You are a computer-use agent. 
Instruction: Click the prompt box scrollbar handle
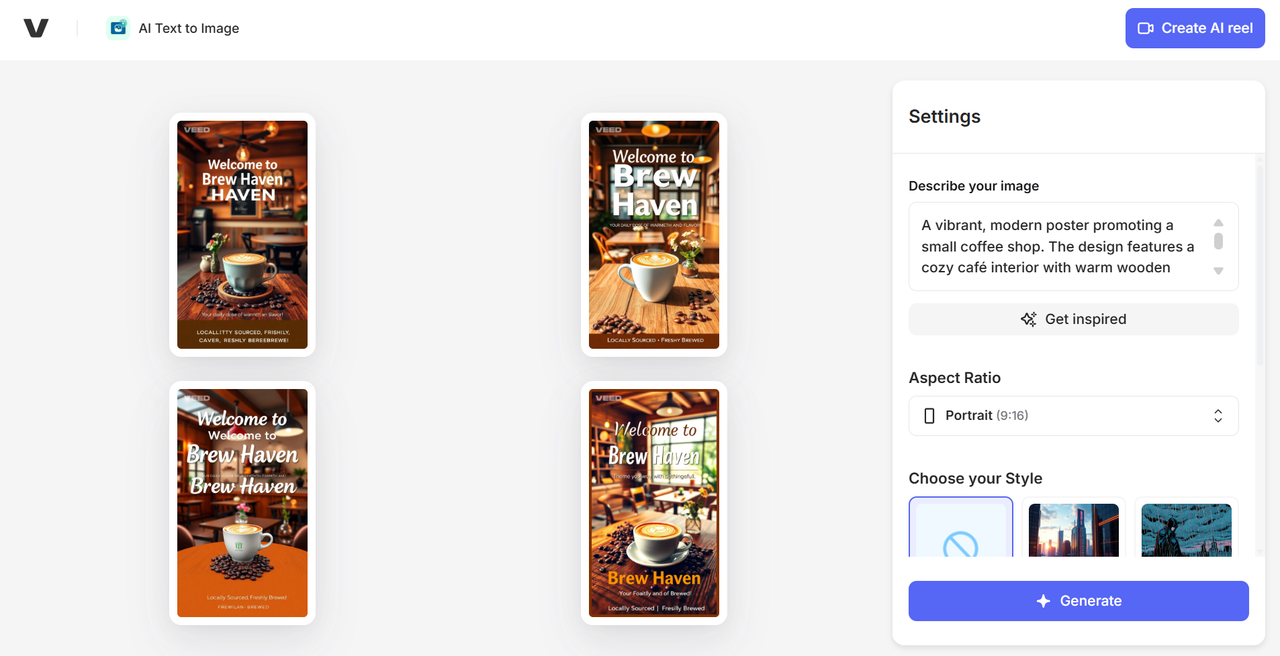[1218, 241]
